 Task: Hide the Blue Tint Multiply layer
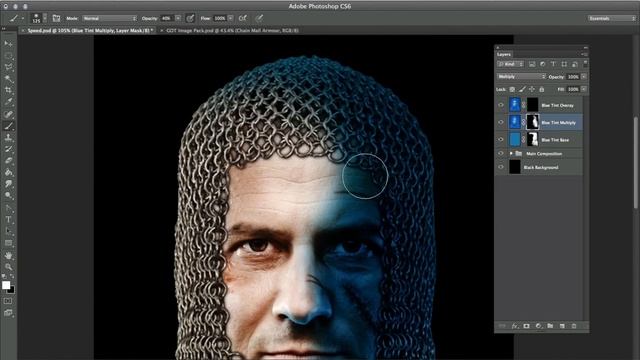501,122
